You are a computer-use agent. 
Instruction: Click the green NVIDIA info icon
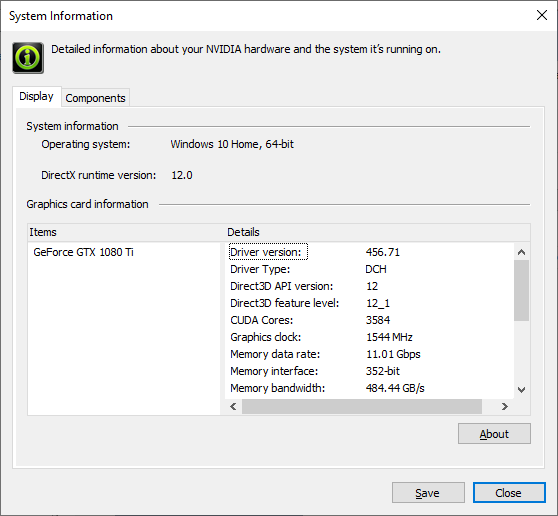28,58
